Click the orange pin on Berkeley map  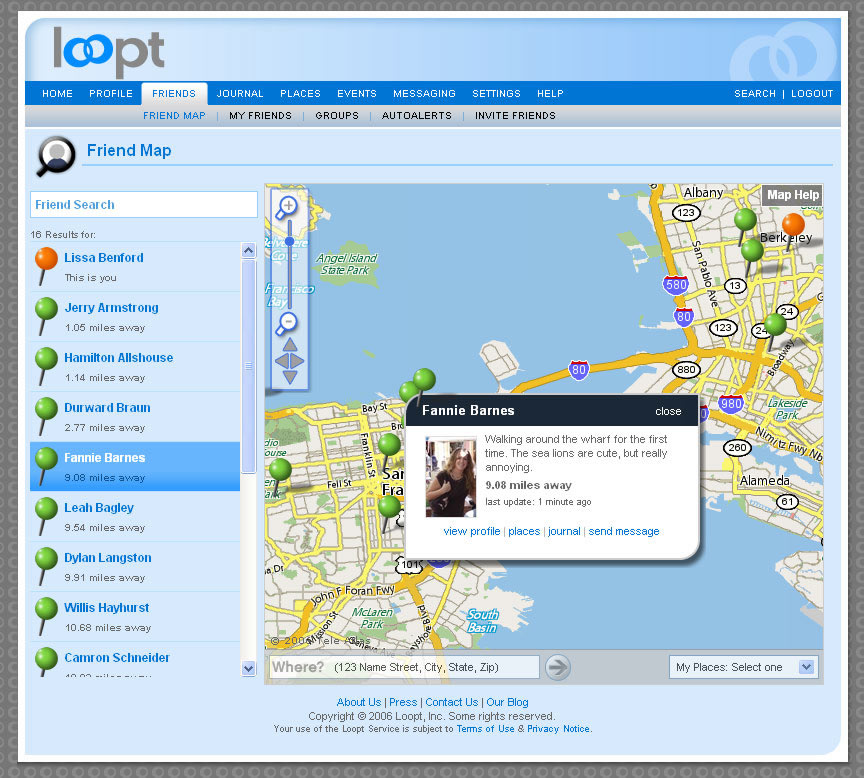pos(793,225)
